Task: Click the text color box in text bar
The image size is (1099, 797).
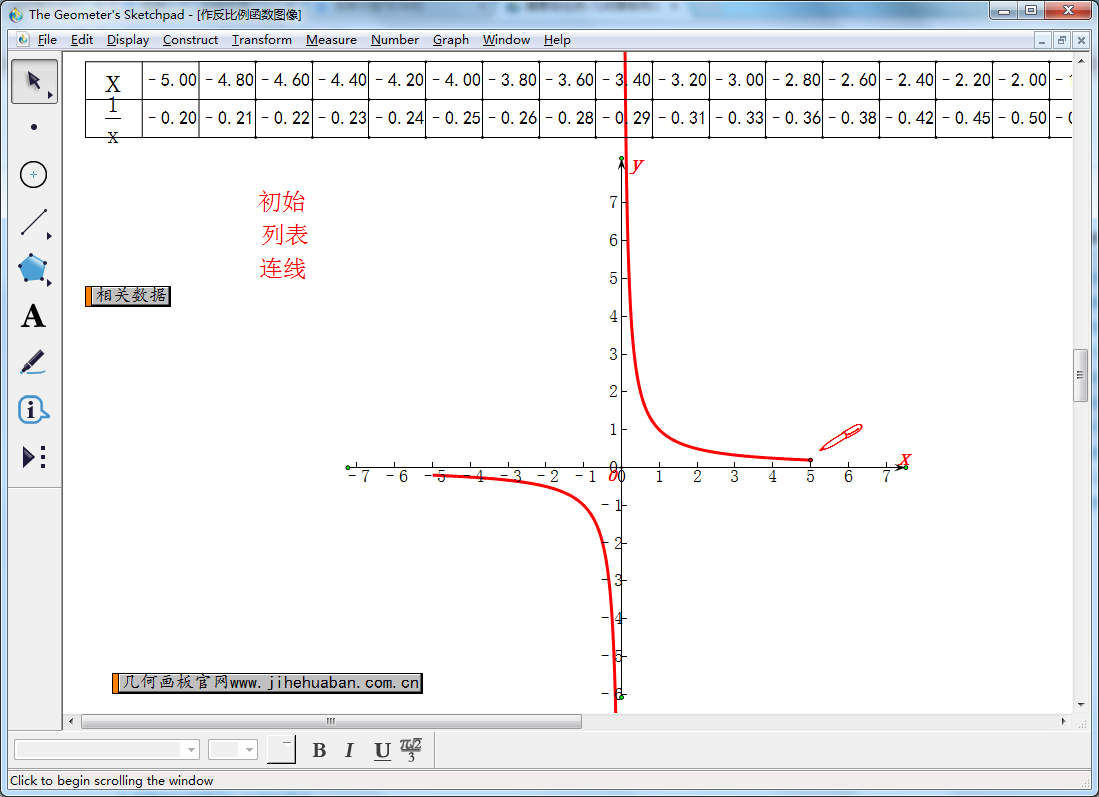Action: (x=281, y=749)
